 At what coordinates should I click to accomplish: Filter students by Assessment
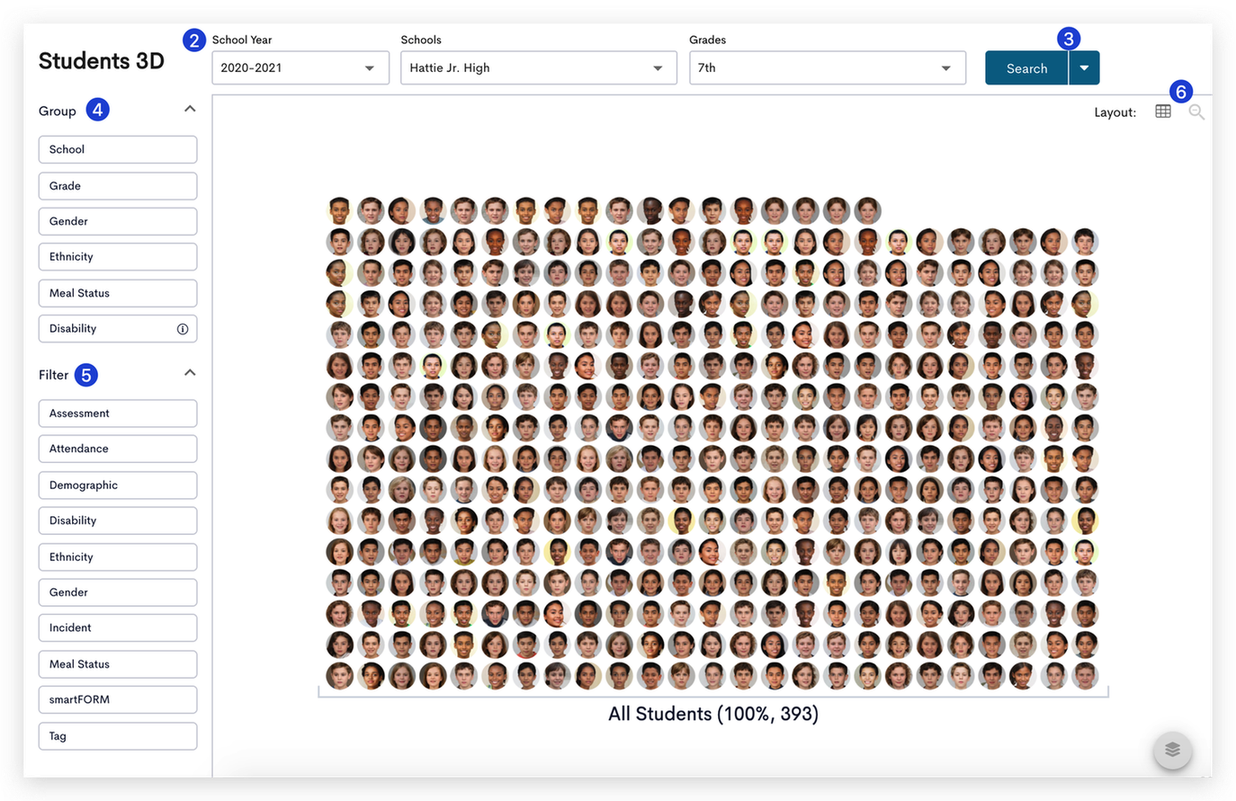[118, 413]
